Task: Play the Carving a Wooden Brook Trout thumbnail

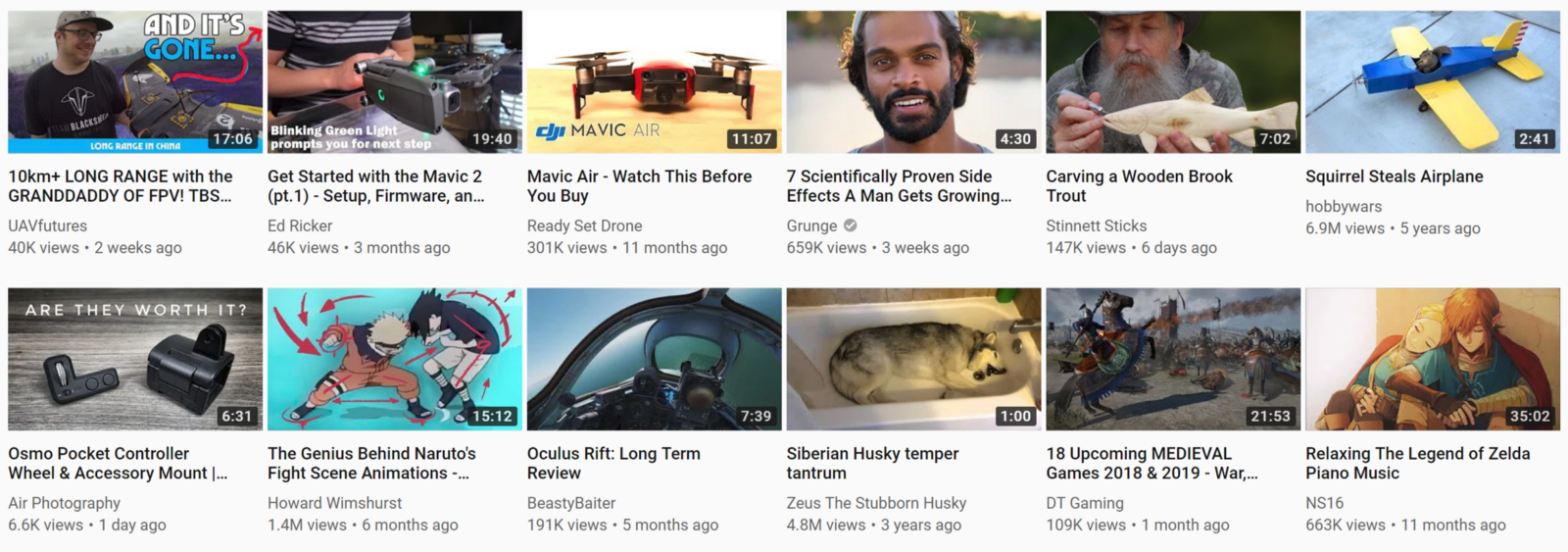Action: pyautogui.click(x=1173, y=82)
